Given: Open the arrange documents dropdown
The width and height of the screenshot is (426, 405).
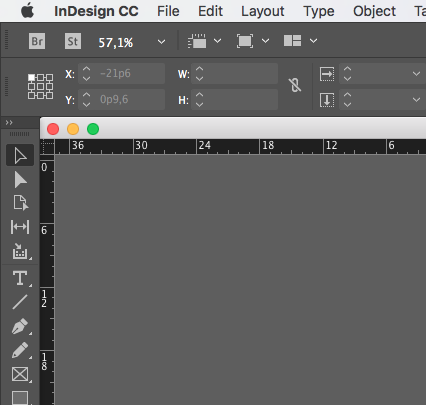Looking at the screenshot, I should point(313,41).
